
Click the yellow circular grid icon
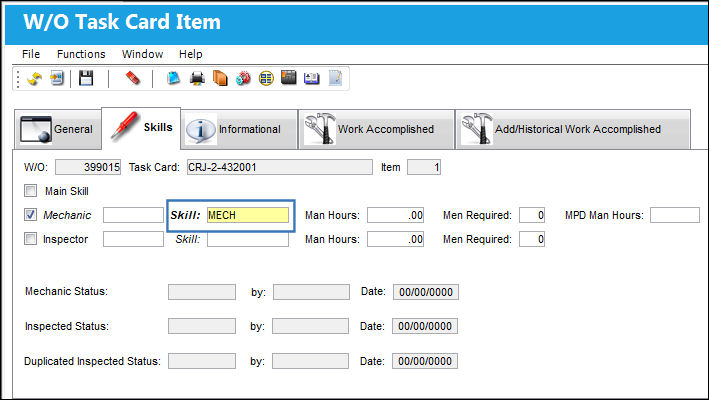[266, 79]
